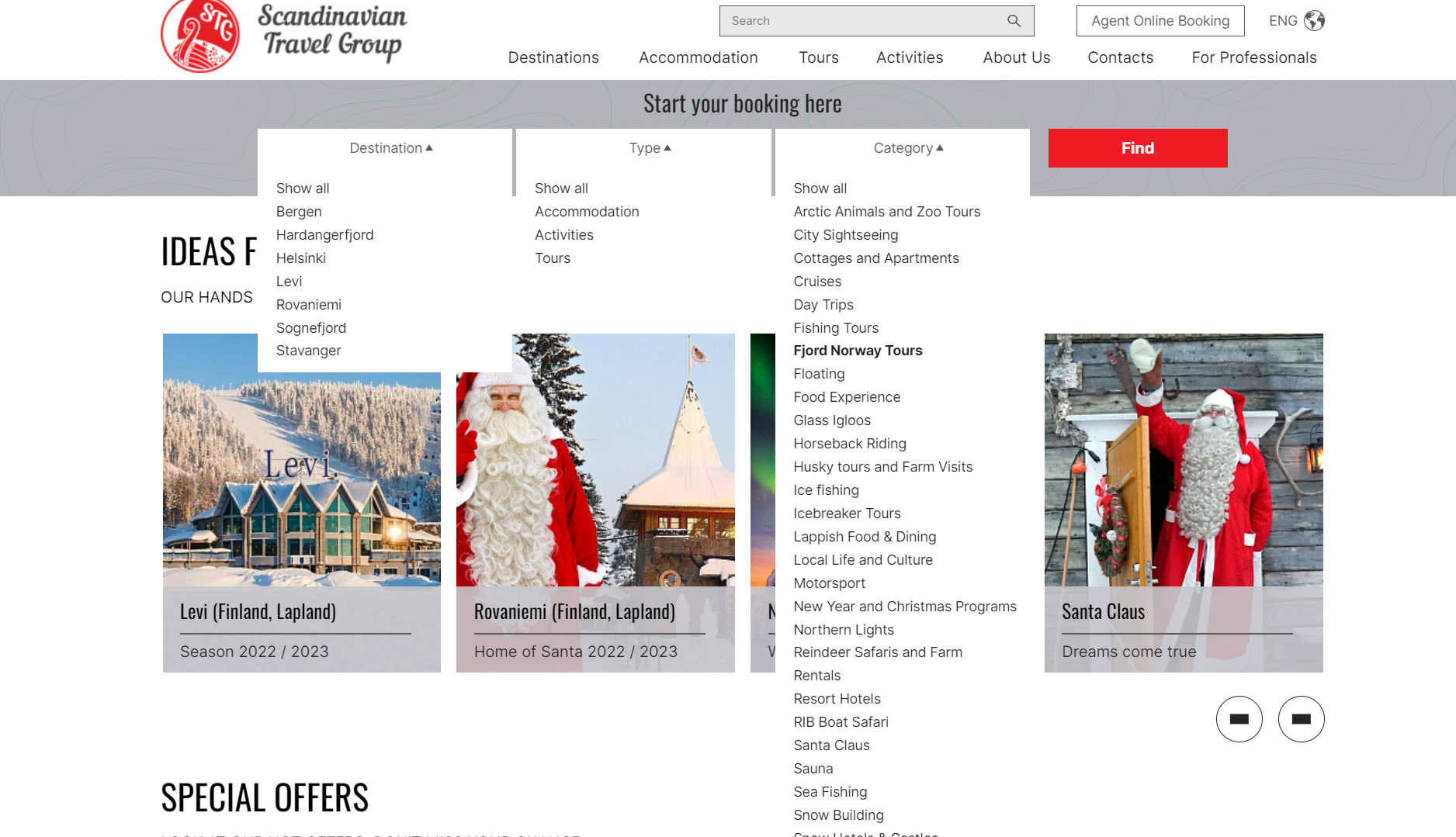Collapse the Type dropdown
The image size is (1456, 837).
pyautogui.click(x=650, y=148)
